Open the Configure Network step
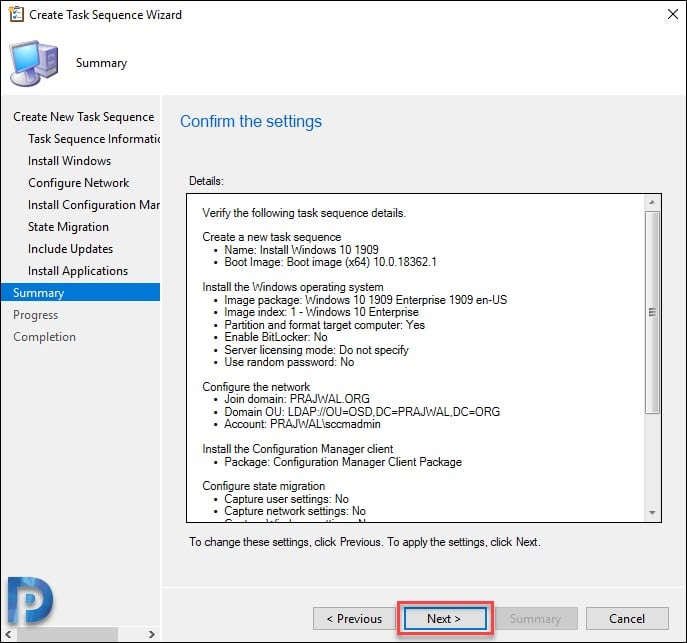This screenshot has height=643, width=687. (79, 183)
